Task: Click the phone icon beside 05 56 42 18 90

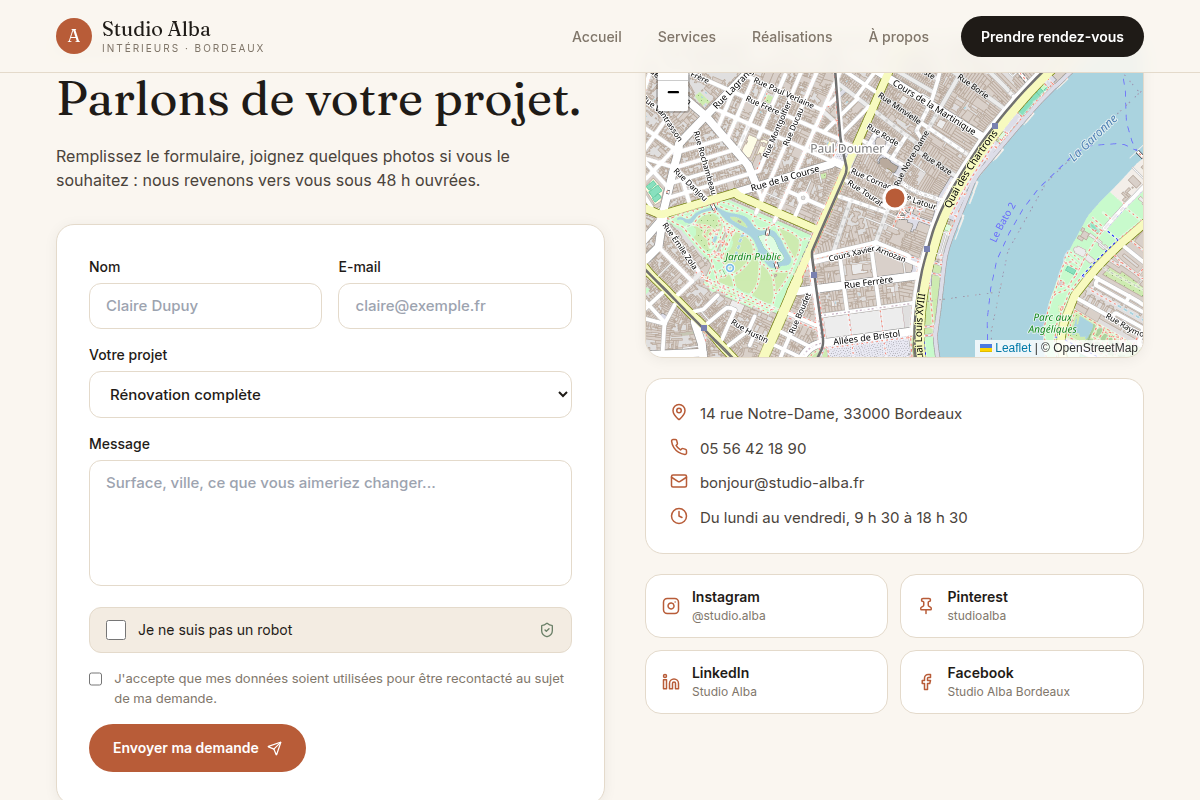Action: click(679, 448)
